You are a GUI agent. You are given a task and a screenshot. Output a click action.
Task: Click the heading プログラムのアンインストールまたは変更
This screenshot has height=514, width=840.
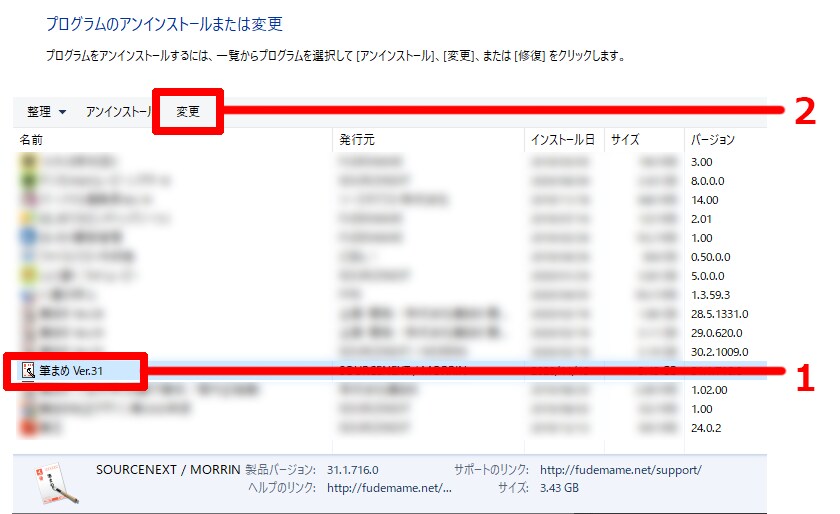tap(164, 24)
